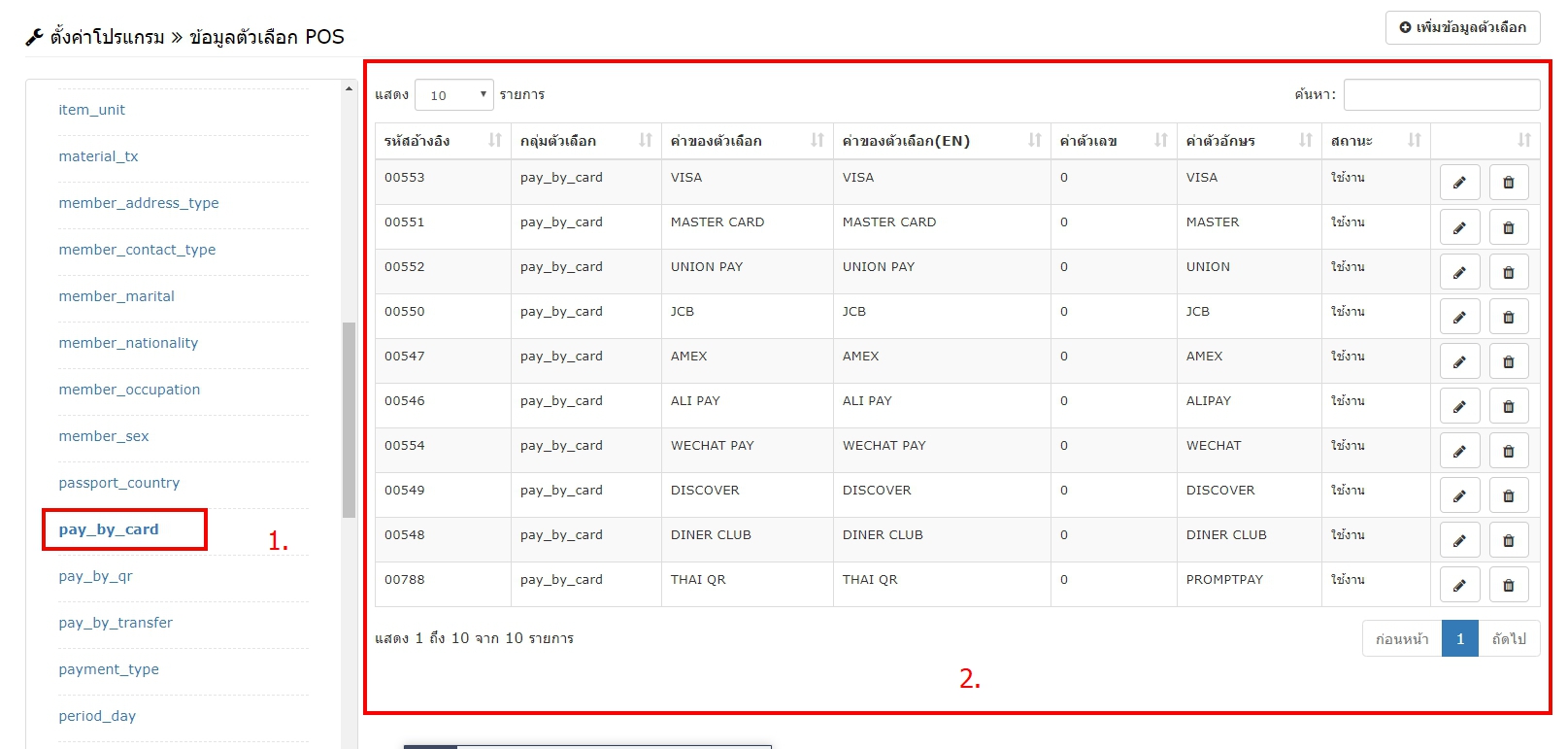
Task: Edit the AMEX row
Action: click(x=1459, y=361)
